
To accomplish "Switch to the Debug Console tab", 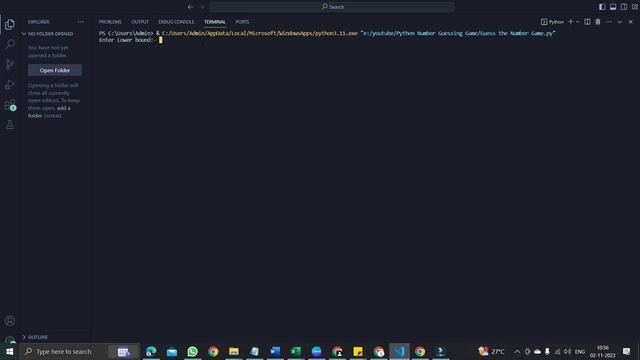I will 176,22.
